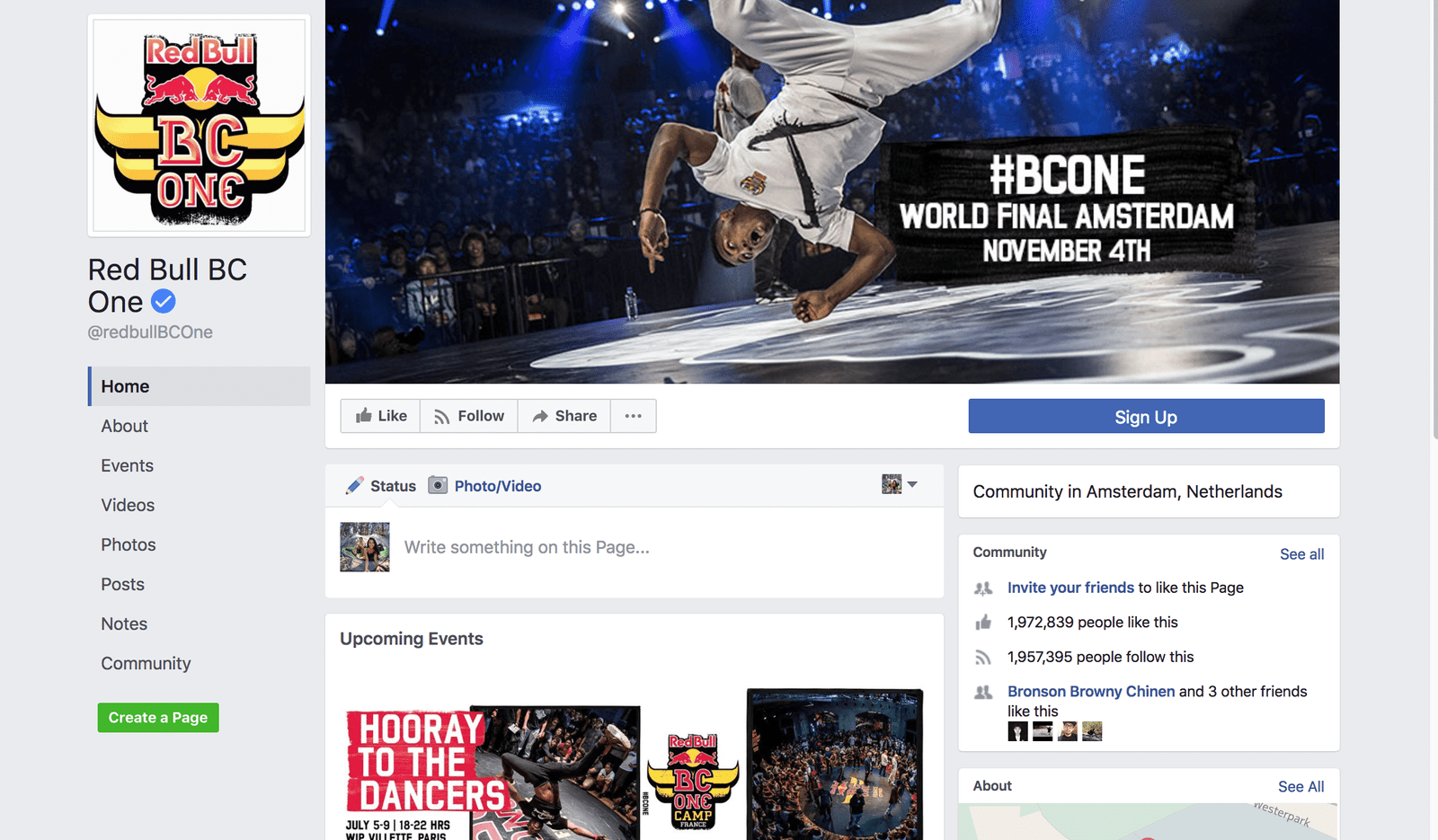Share the page via Share button

tap(564, 416)
